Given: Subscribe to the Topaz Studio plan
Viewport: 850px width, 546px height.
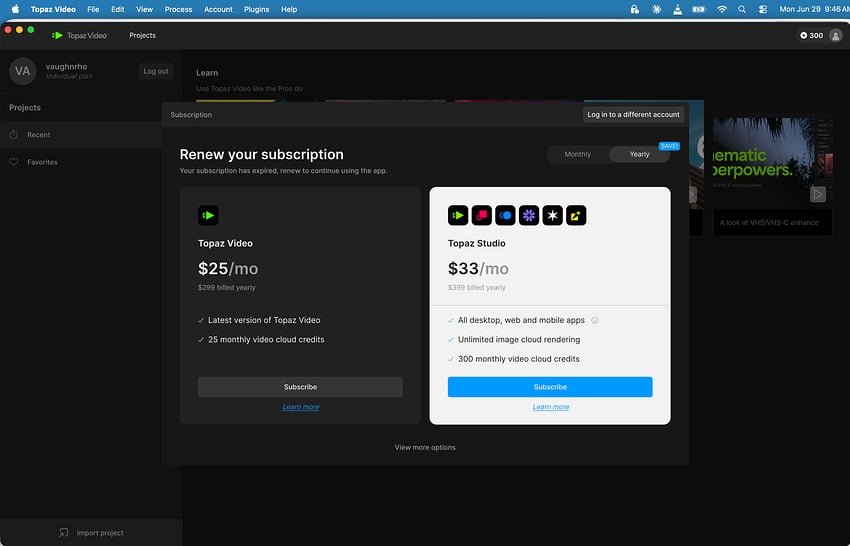Looking at the screenshot, I should point(550,387).
